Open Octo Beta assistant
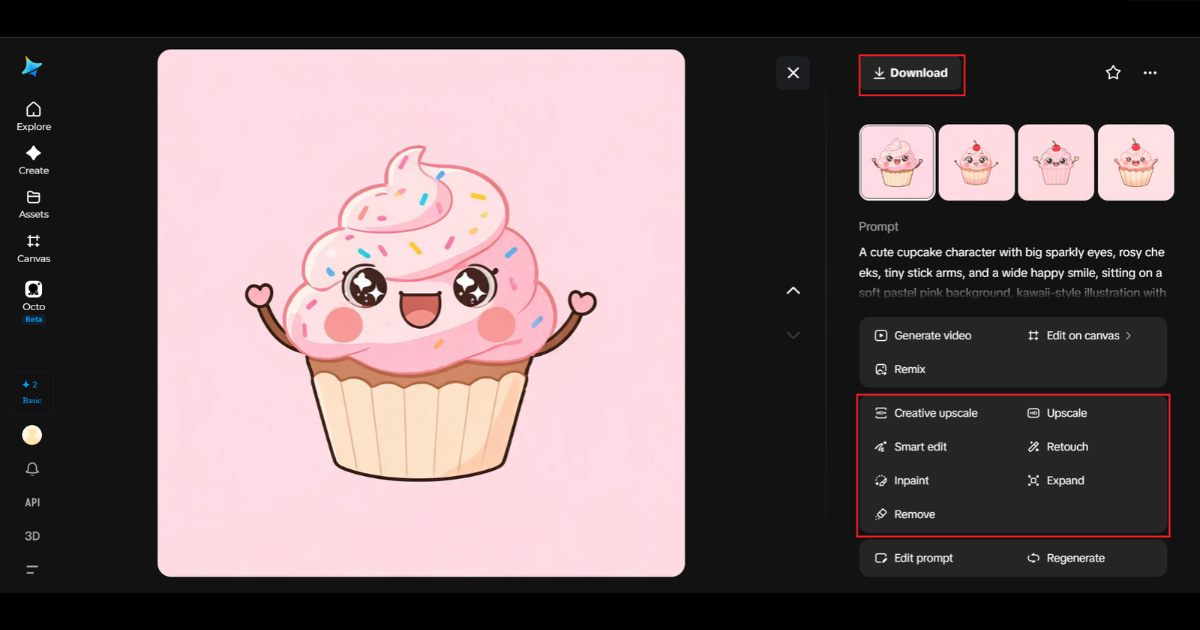The image size is (1200, 630). [x=33, y=301]
